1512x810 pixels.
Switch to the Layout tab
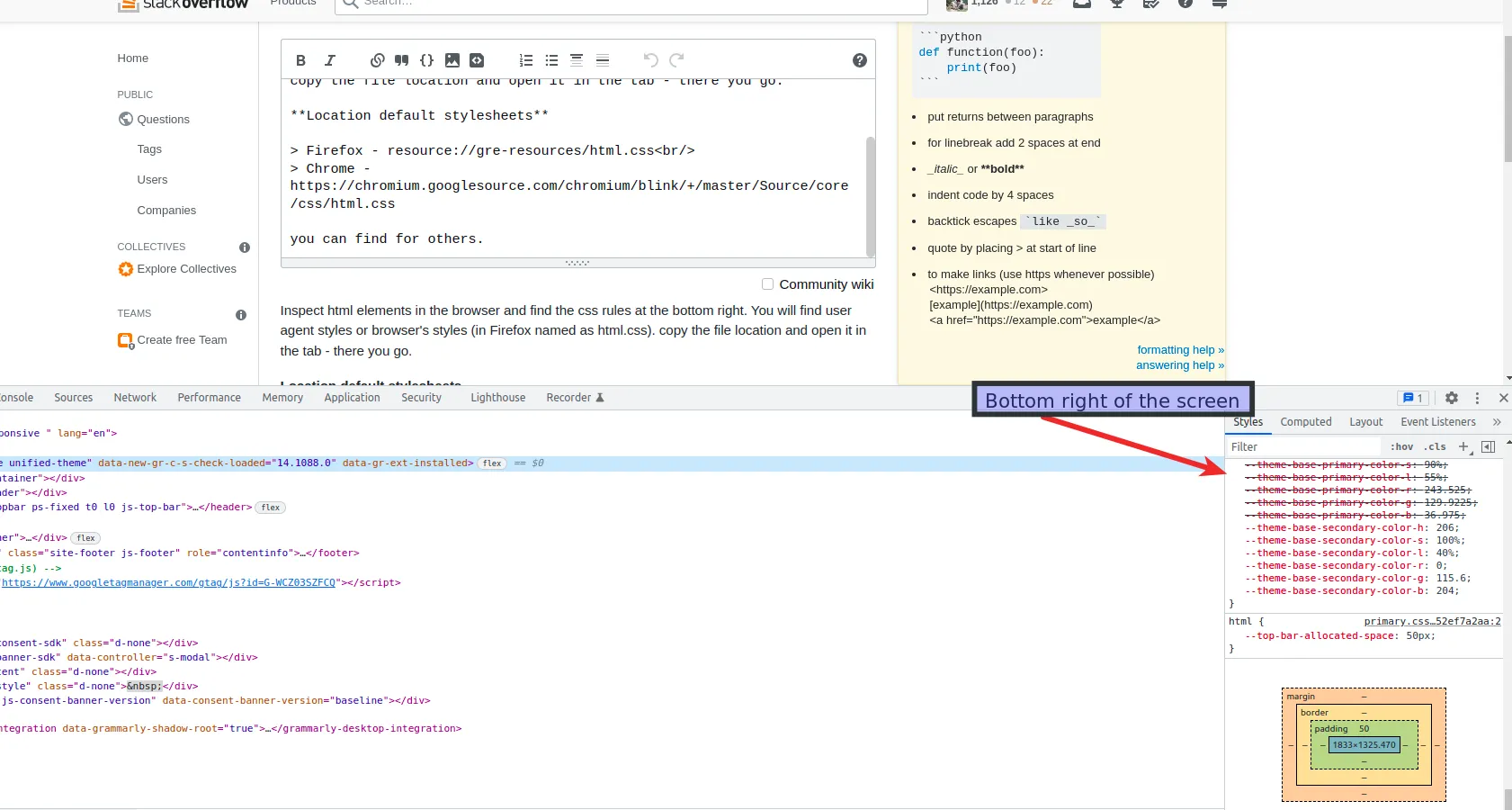tap(1366, 422)
